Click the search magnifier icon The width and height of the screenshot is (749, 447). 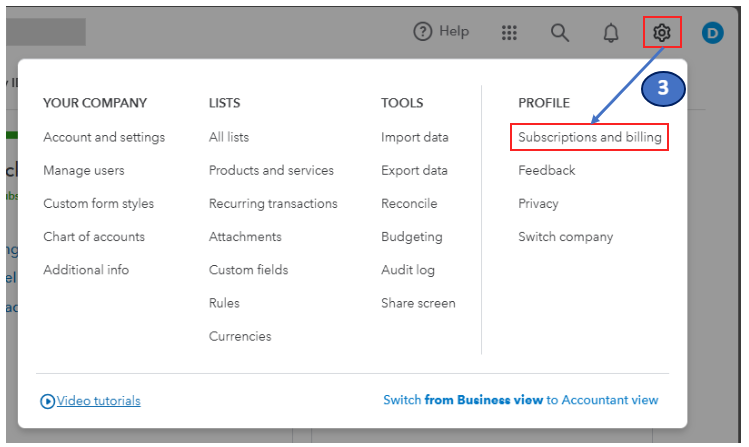click(560, 33)
